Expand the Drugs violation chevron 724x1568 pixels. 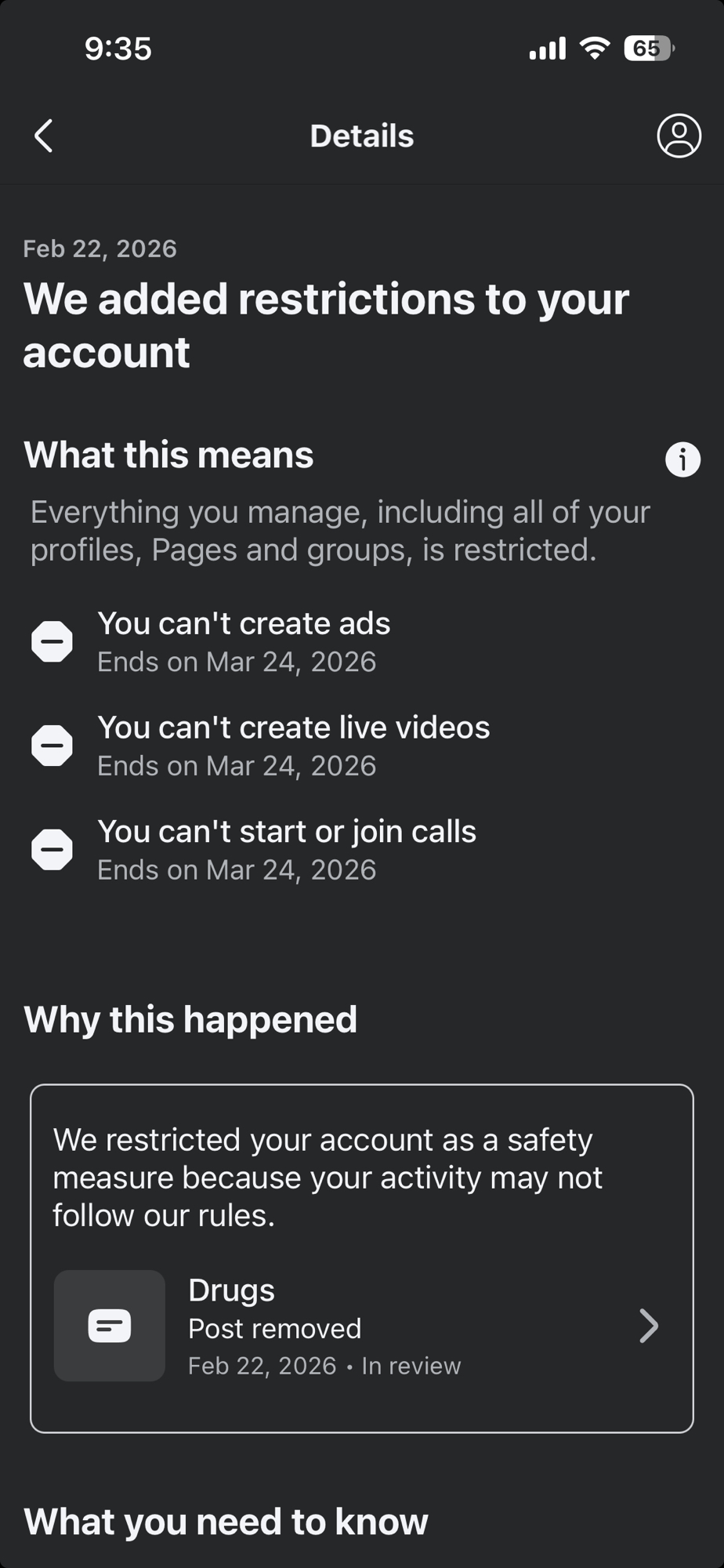(649, 1326)
